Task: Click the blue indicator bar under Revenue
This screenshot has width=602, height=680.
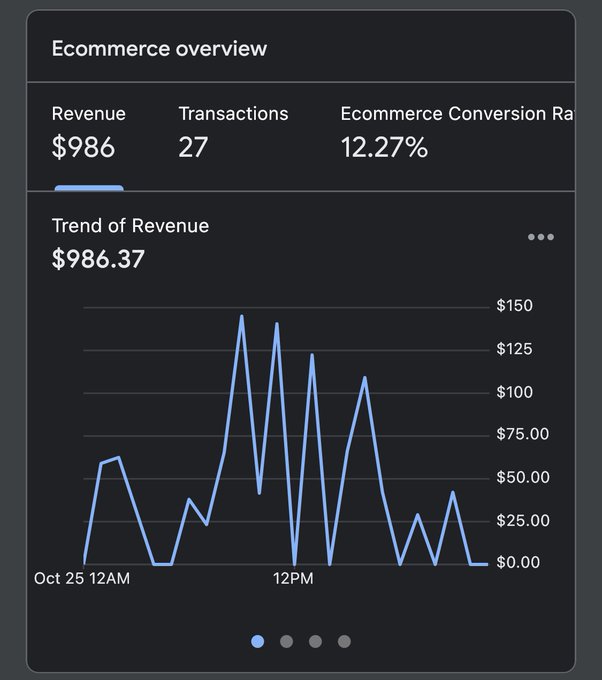Action: tap(89, 188)
